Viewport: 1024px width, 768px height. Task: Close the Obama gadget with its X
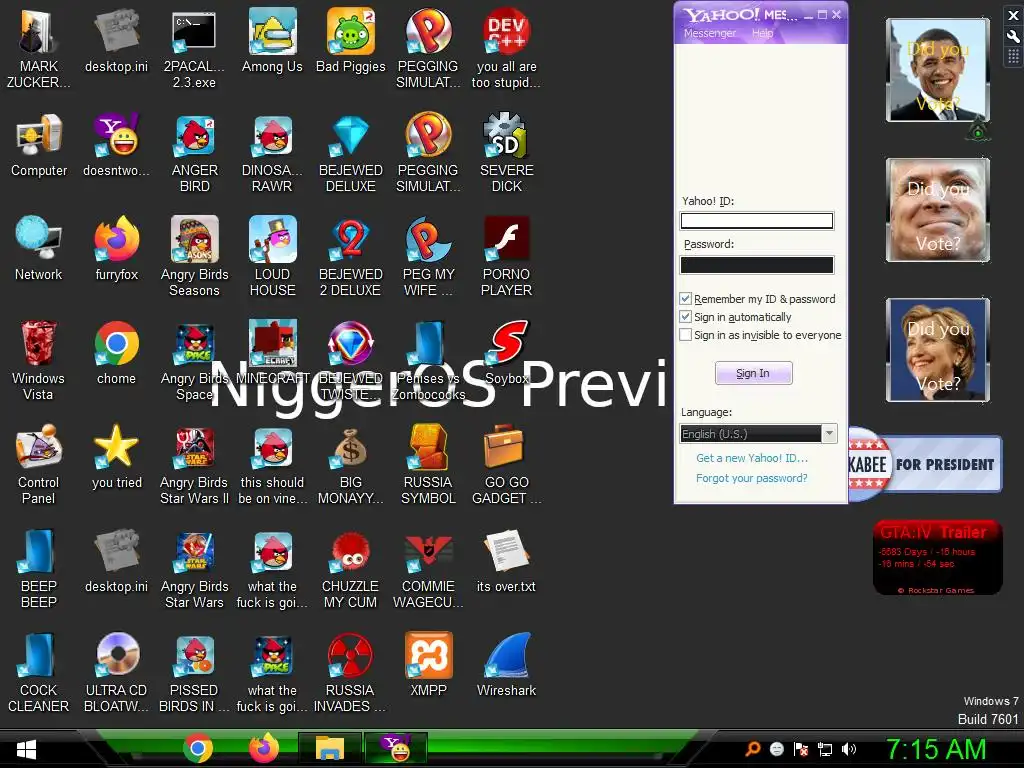(1013, 15)
